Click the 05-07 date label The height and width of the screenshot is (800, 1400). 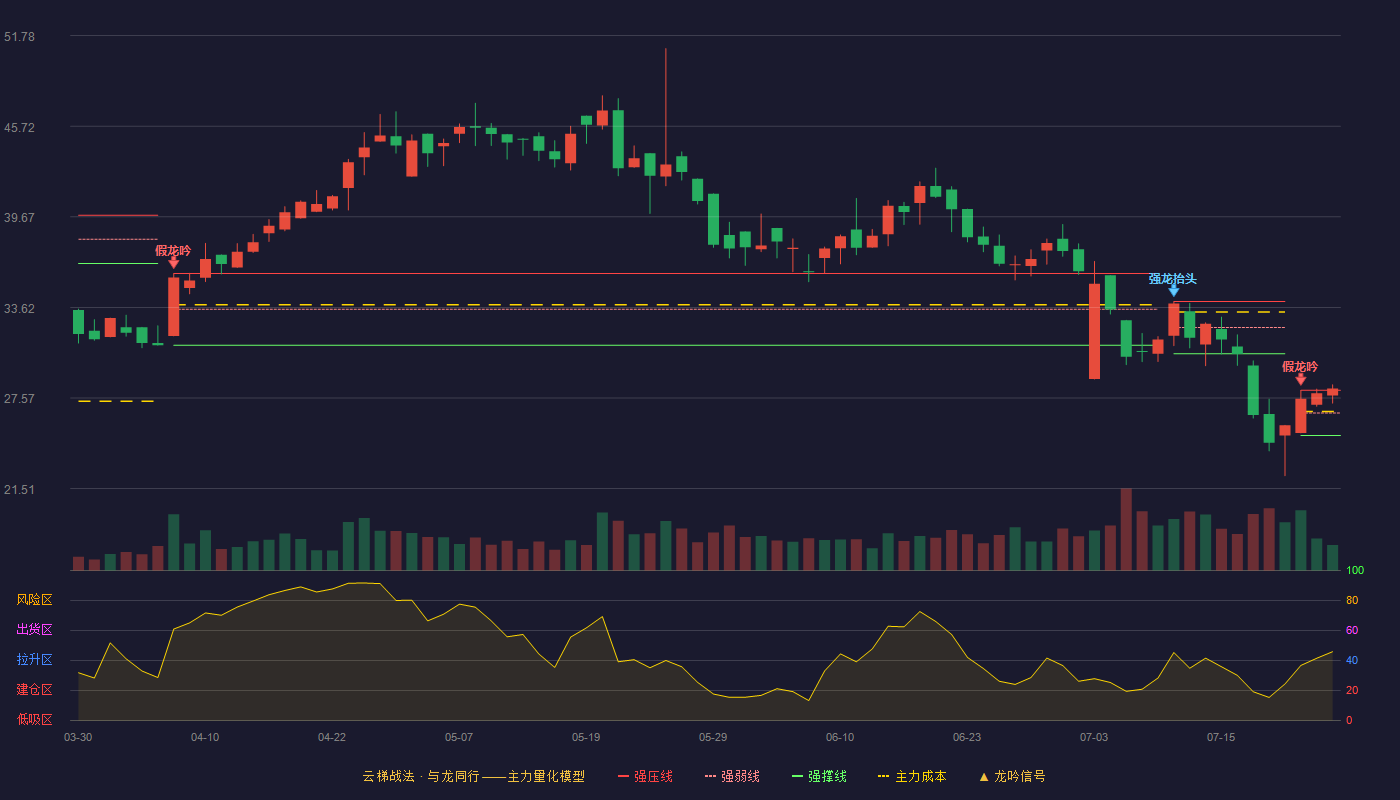(x=459, y=737)
